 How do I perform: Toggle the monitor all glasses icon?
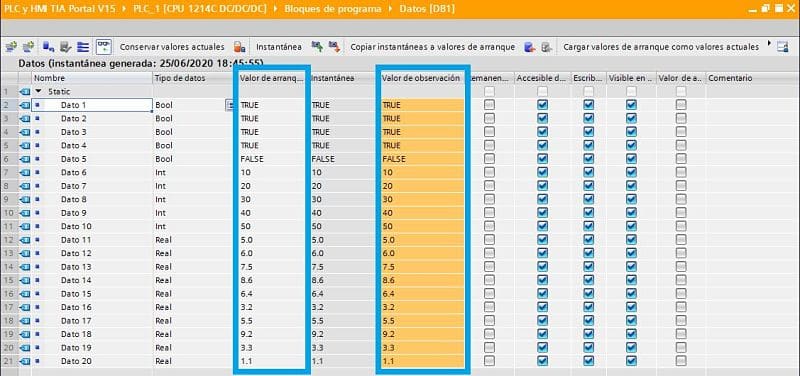(104, 47)
